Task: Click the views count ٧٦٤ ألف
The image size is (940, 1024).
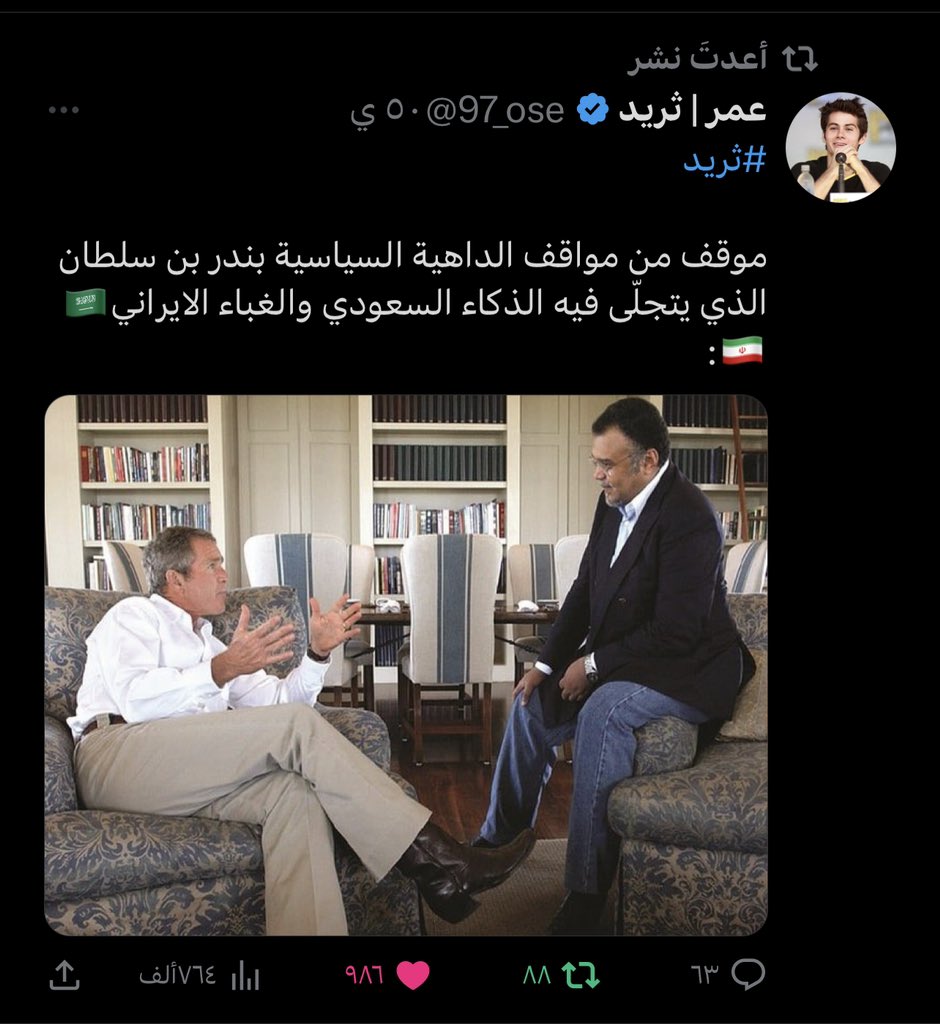Action: point(177,976)
